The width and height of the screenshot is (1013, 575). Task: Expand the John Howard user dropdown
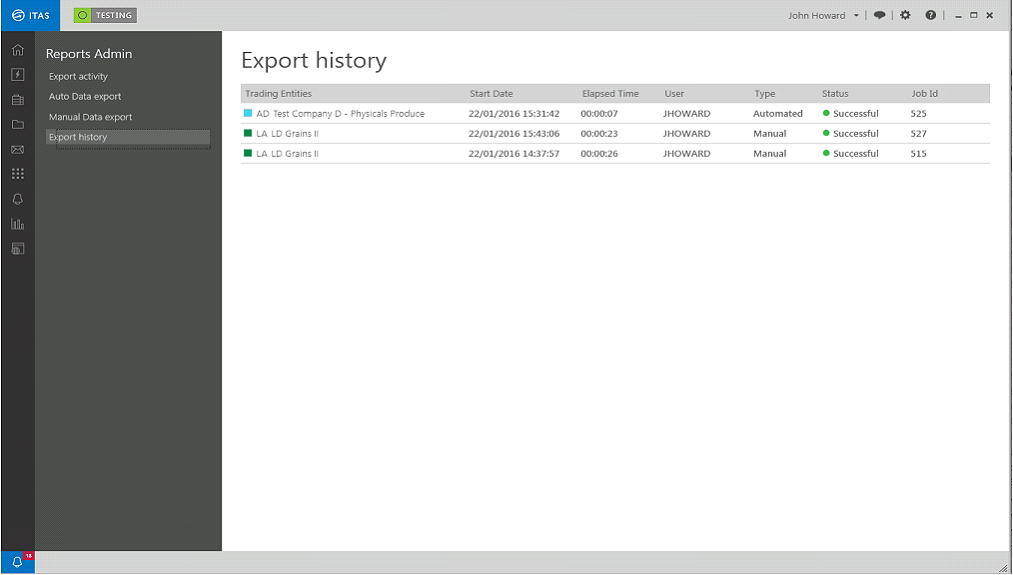point(823,16)
